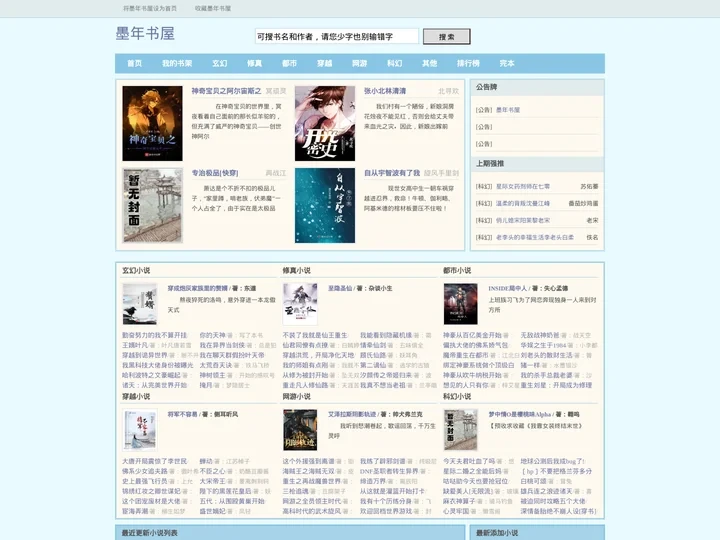This screenshot has height=540, width=720.
Task: Open 无敌战神奶爸 novel link
Action: pyautogui.click(x=540, y=335)
